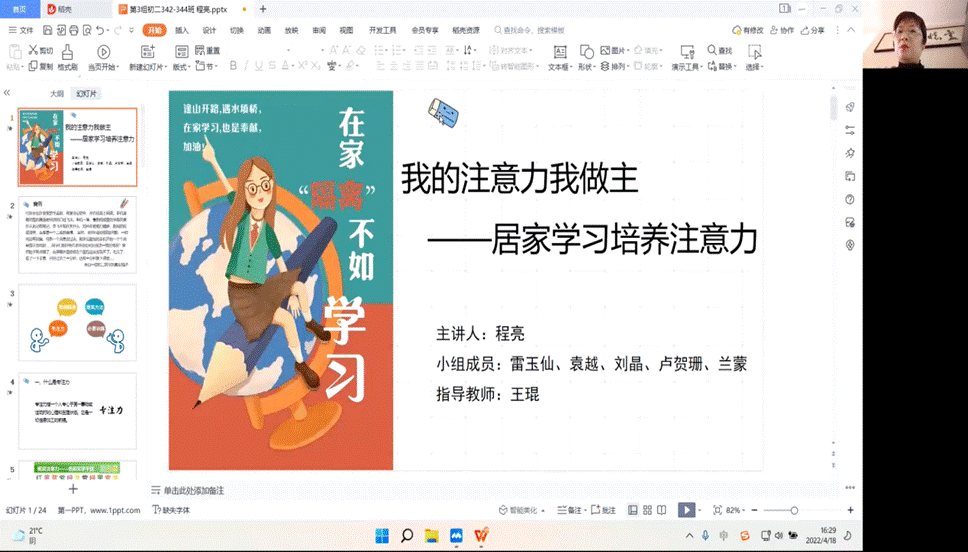
Task: Toggle Underline formatting
Action: [259, 65]
